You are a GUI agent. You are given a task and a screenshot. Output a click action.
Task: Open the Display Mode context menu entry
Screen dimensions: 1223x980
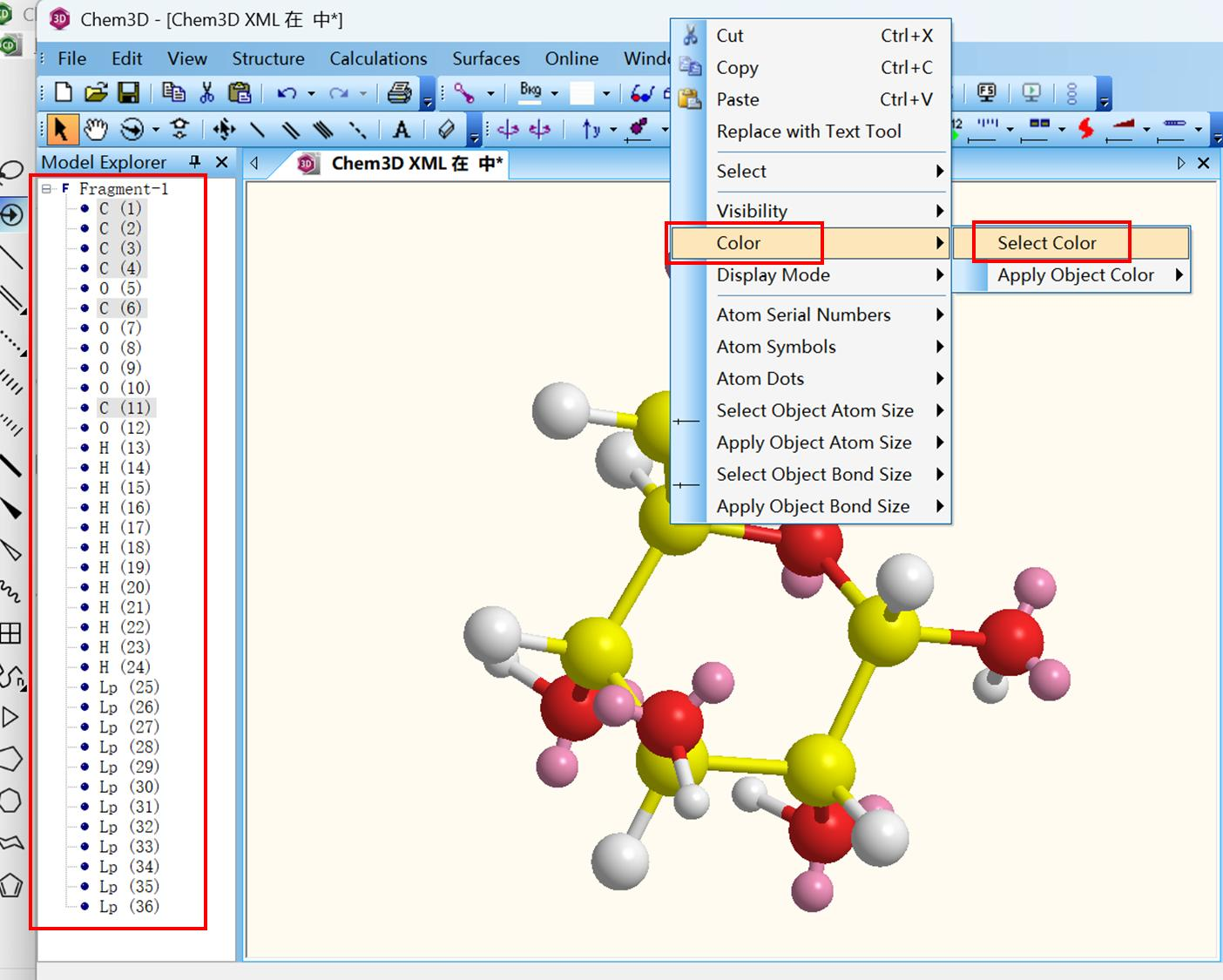[x=773, y=275]
